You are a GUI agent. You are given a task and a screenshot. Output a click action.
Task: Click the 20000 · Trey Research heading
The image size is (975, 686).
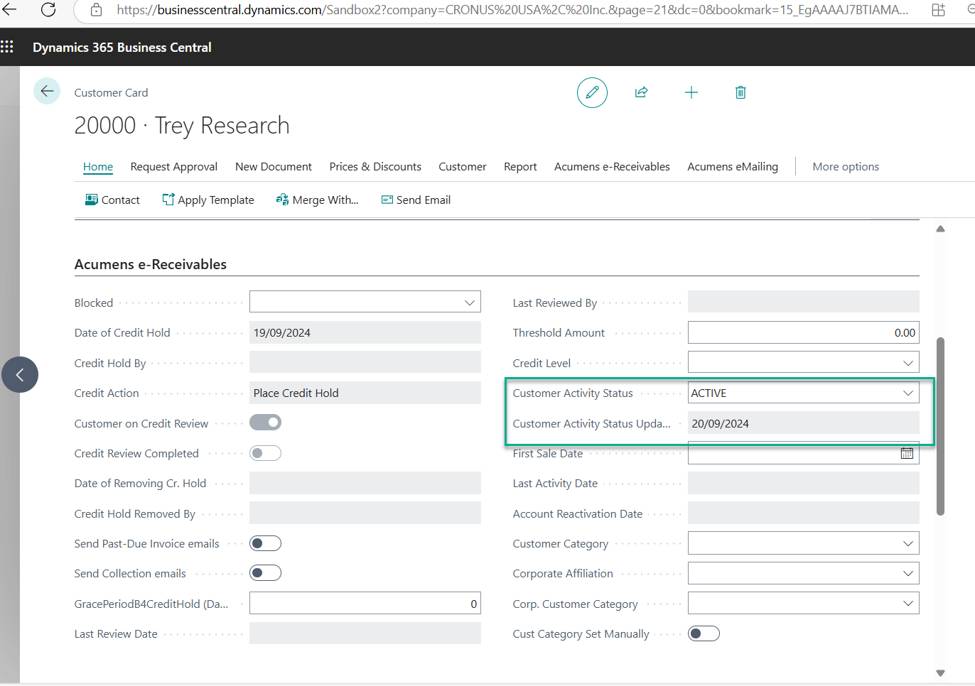[182, 126]
